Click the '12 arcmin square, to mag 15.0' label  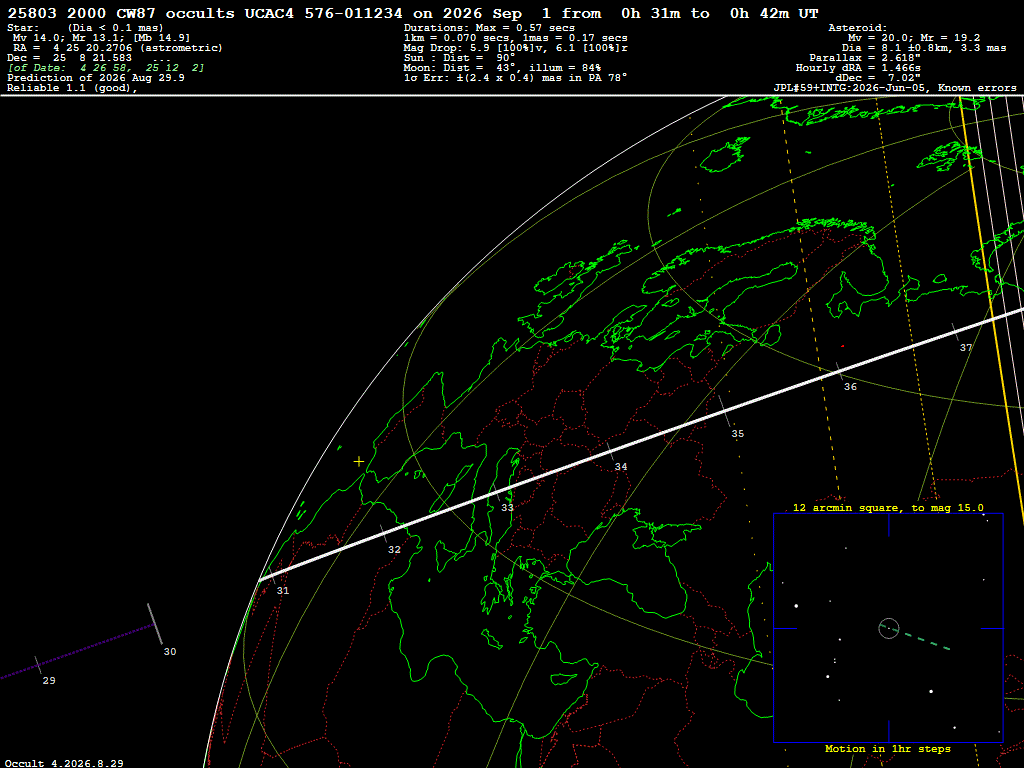click(x=888, y=507)
